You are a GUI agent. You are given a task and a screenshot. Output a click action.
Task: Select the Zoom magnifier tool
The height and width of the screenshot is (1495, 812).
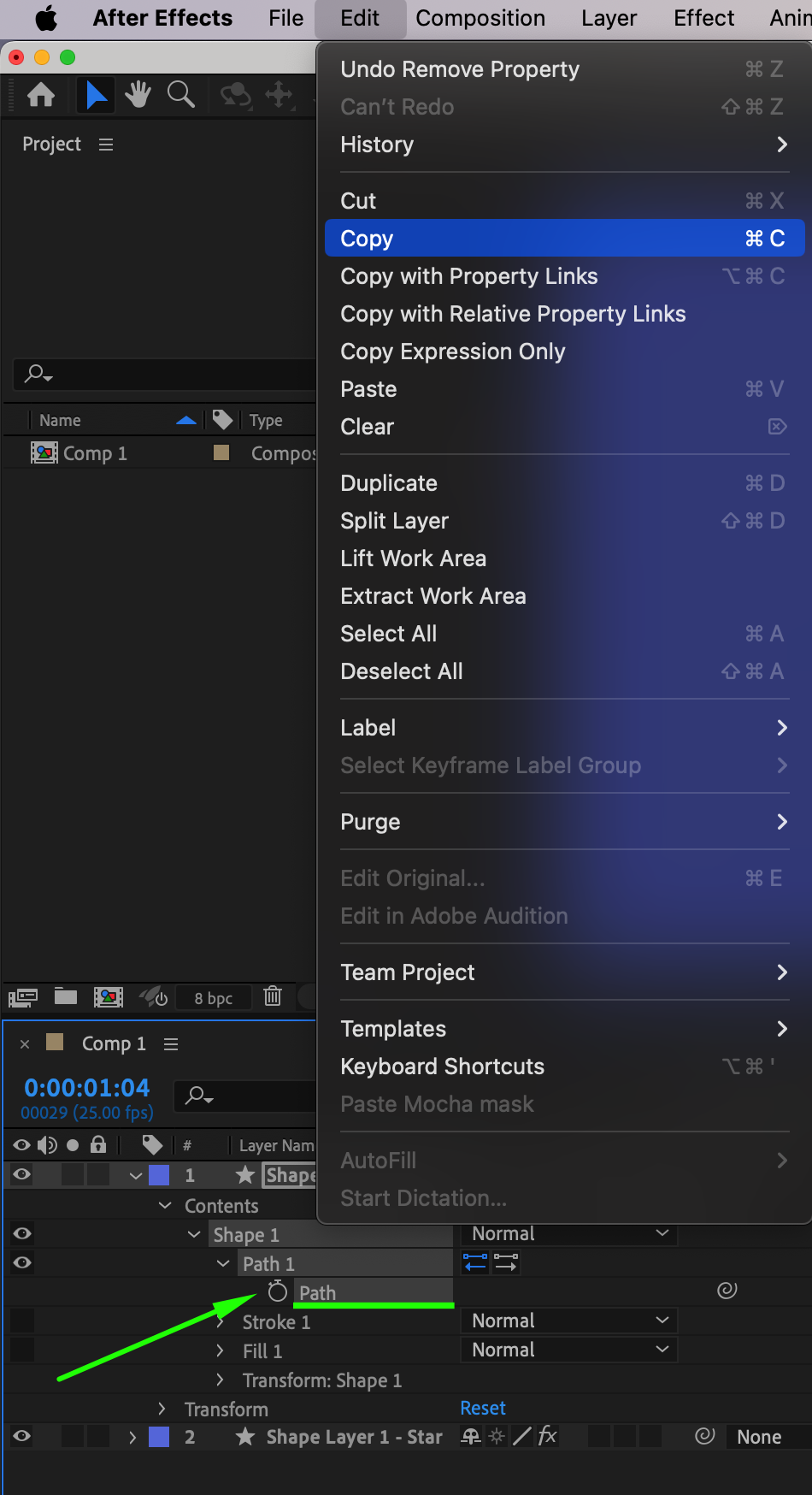(x=181, y=94)
